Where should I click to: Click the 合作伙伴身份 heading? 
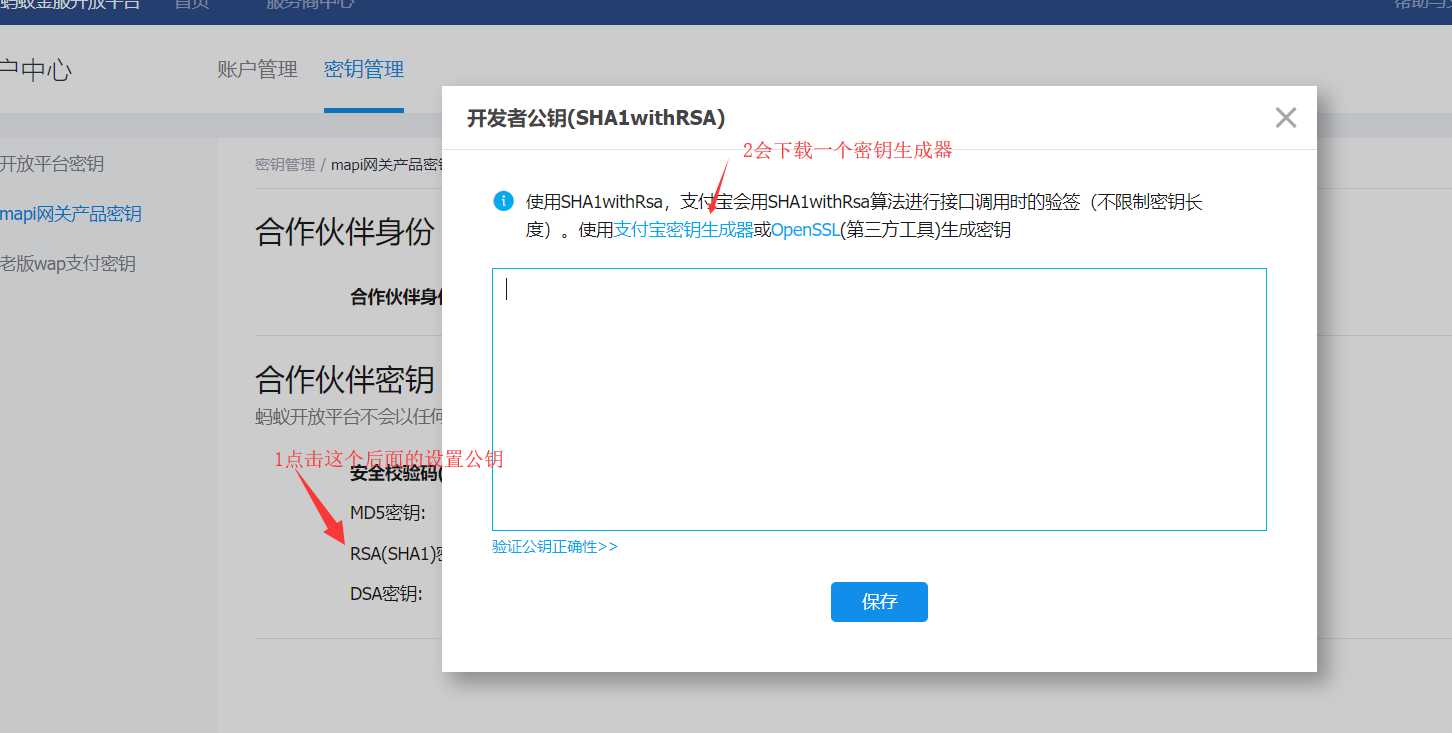(345, 232)
